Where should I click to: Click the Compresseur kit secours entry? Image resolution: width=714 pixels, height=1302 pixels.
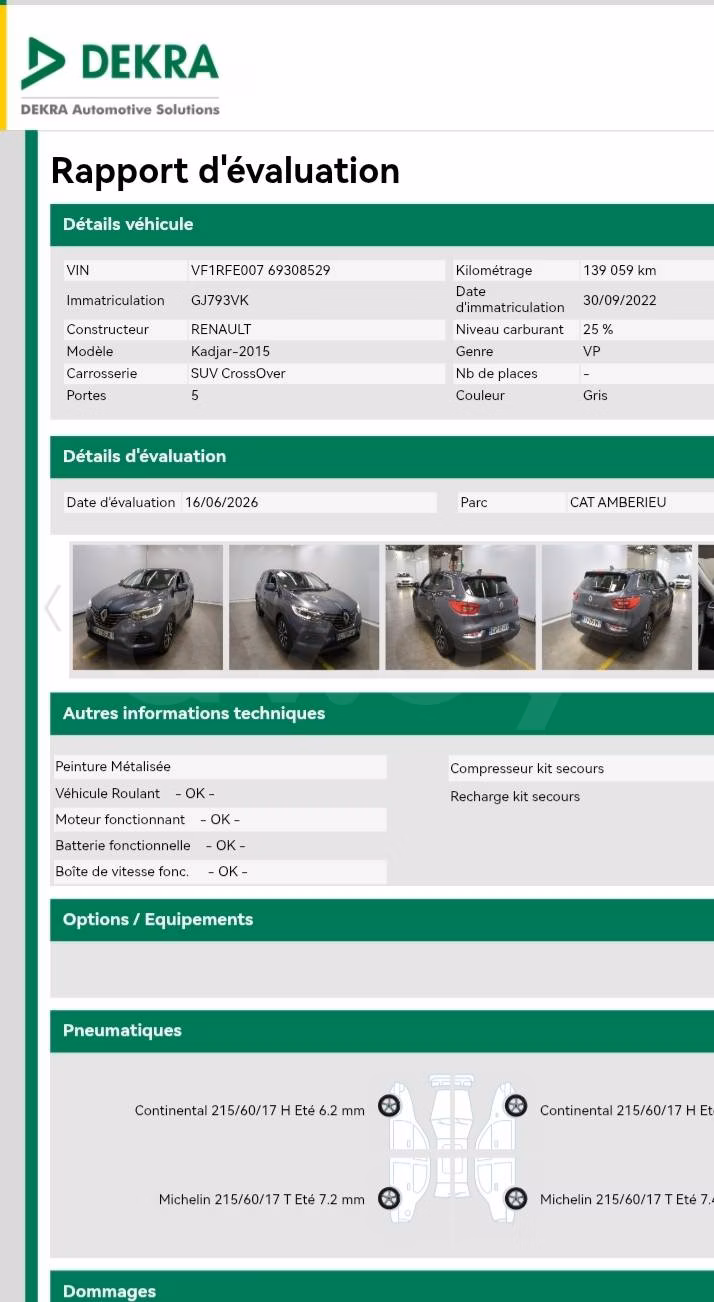click(527, 769)
